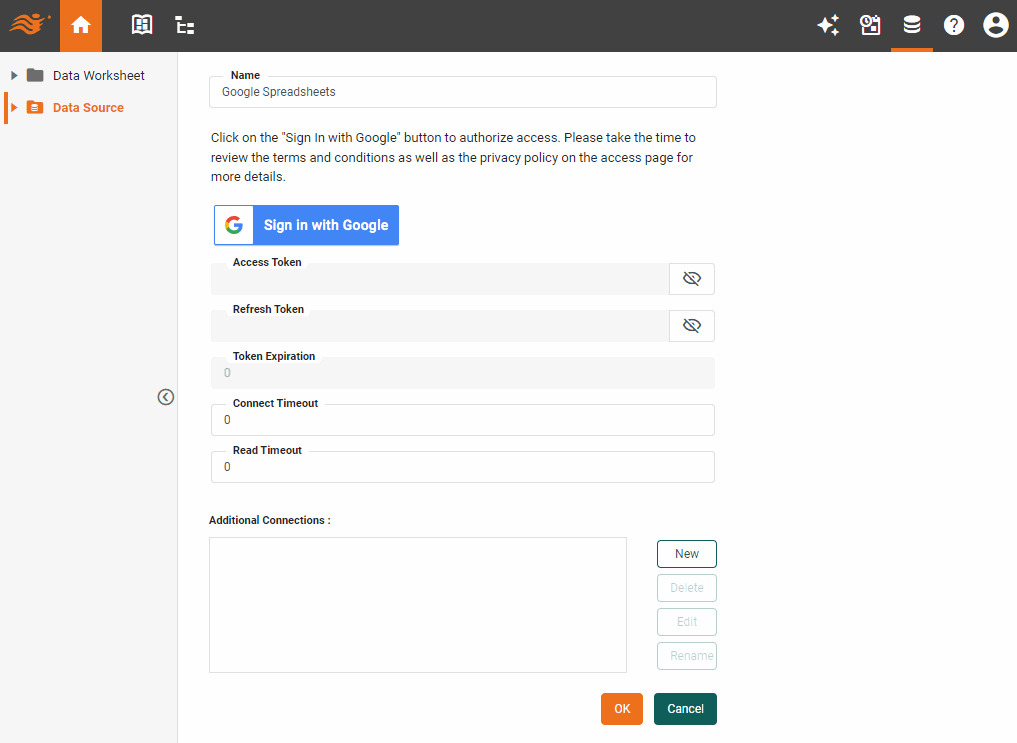
Task: Click the image gallery icon near the top right
Action: tap(870, 25)
